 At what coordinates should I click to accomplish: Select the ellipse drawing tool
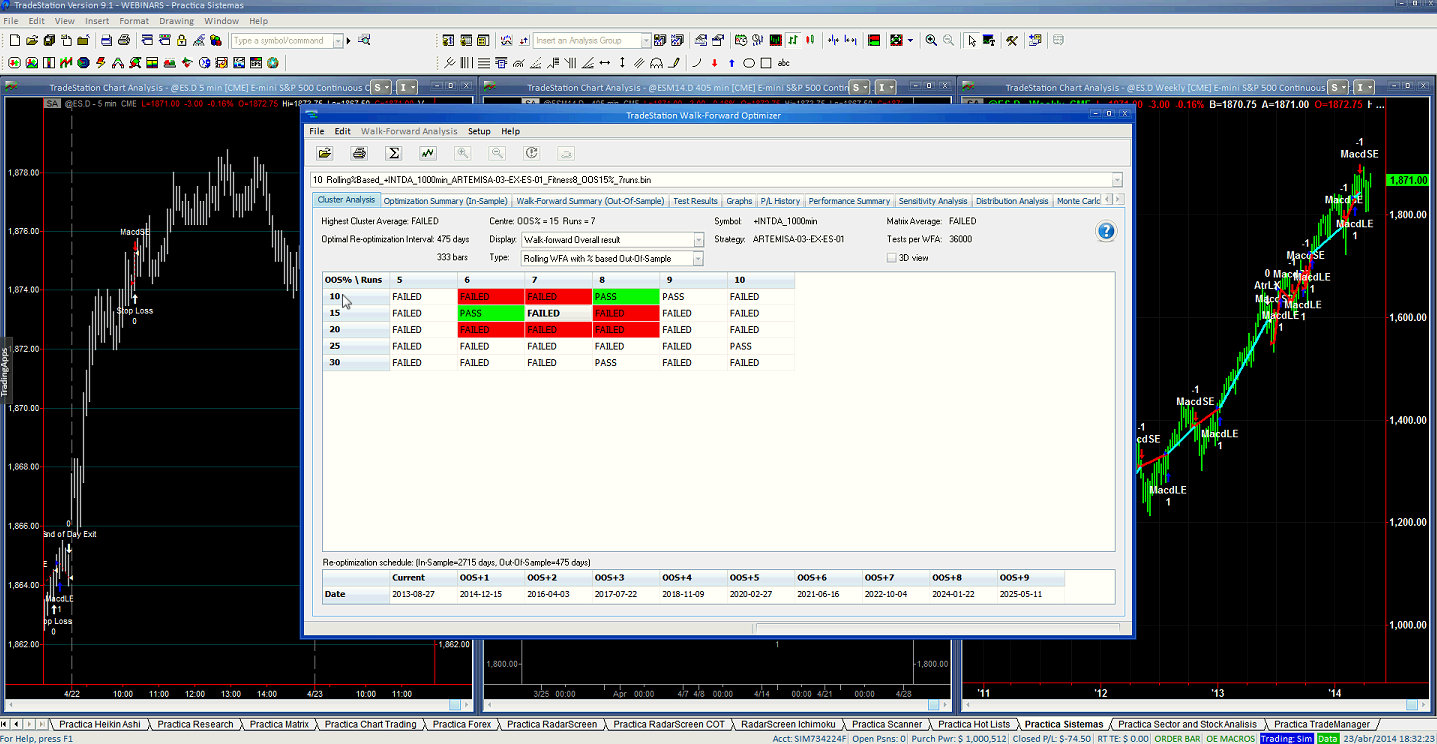pyautogui.click(x=748, y=62)
